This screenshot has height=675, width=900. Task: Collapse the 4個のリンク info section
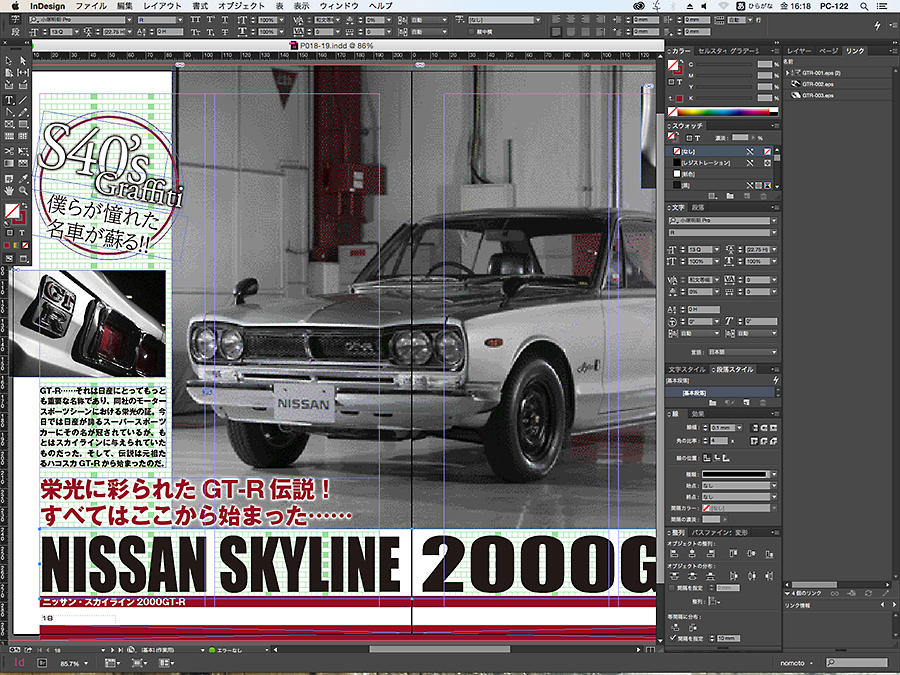[x=788, y=593]
